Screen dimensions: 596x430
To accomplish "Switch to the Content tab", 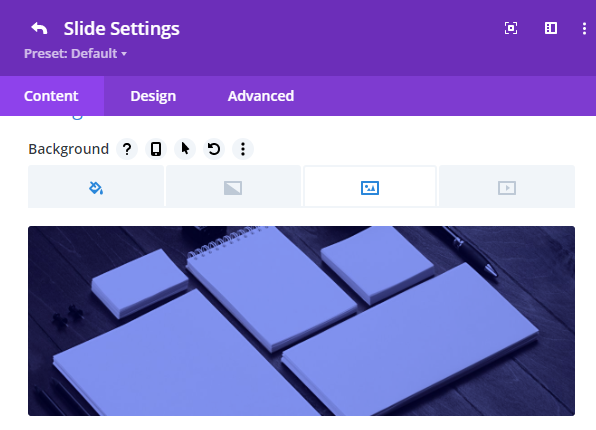I will [52, 96].
